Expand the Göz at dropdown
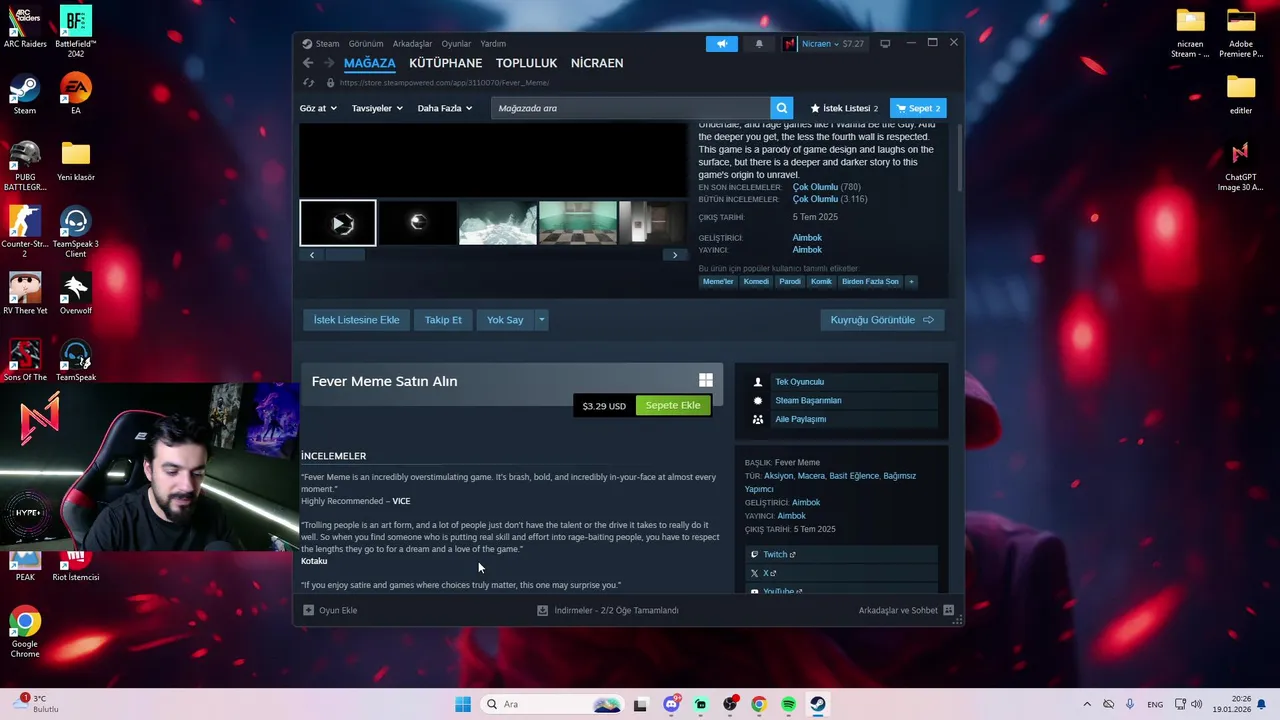This screenshot has height=720, width=1280. (x=318, y=108)
